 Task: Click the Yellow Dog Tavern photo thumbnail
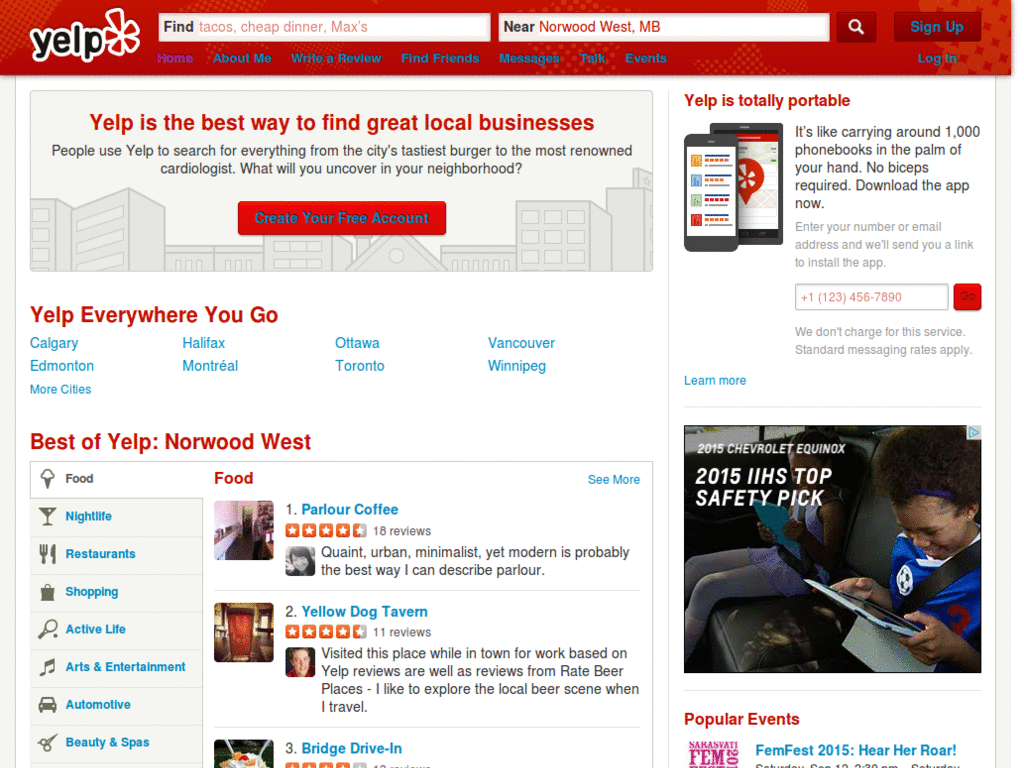[244, 632]
